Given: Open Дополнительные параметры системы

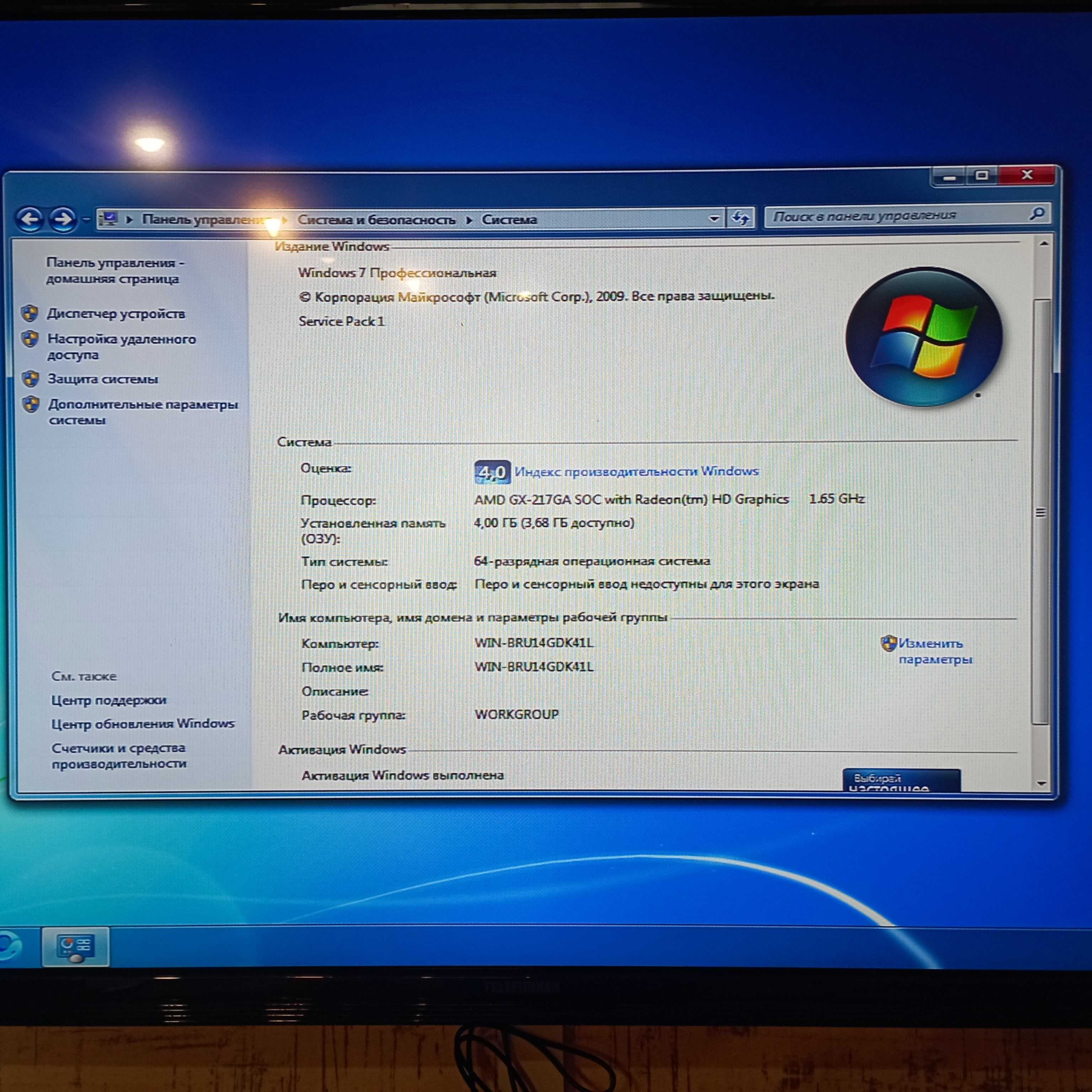Looking at the screenshot, I should (143, 412).
